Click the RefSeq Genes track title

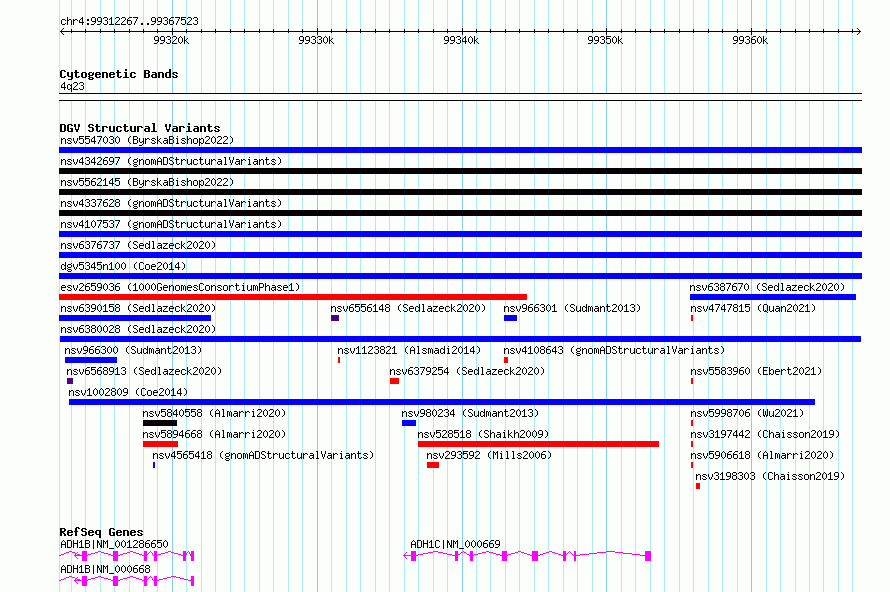click(101, 532)
